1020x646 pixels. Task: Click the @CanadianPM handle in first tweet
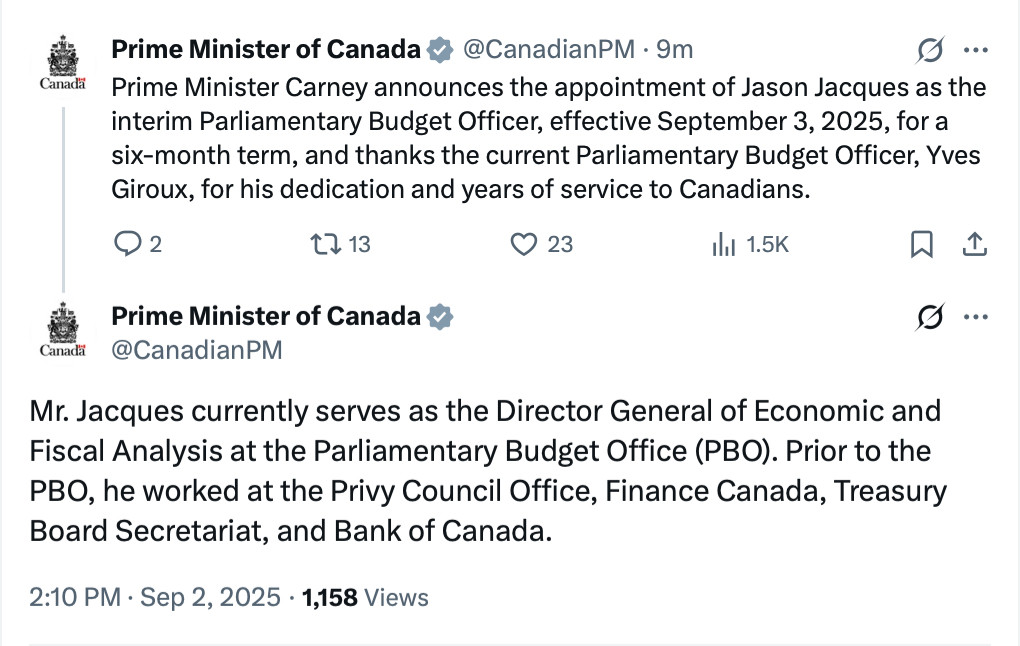point(548,49)
